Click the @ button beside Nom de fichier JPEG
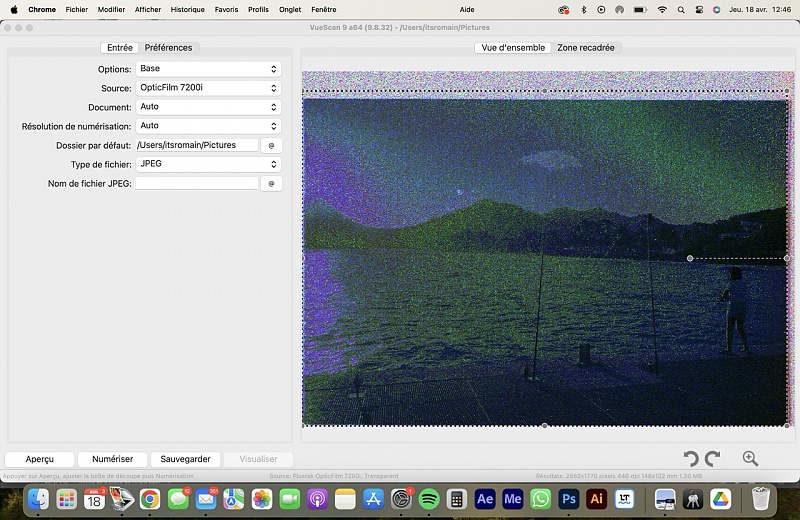The image size is (800, 520). [x=271, y=184]
